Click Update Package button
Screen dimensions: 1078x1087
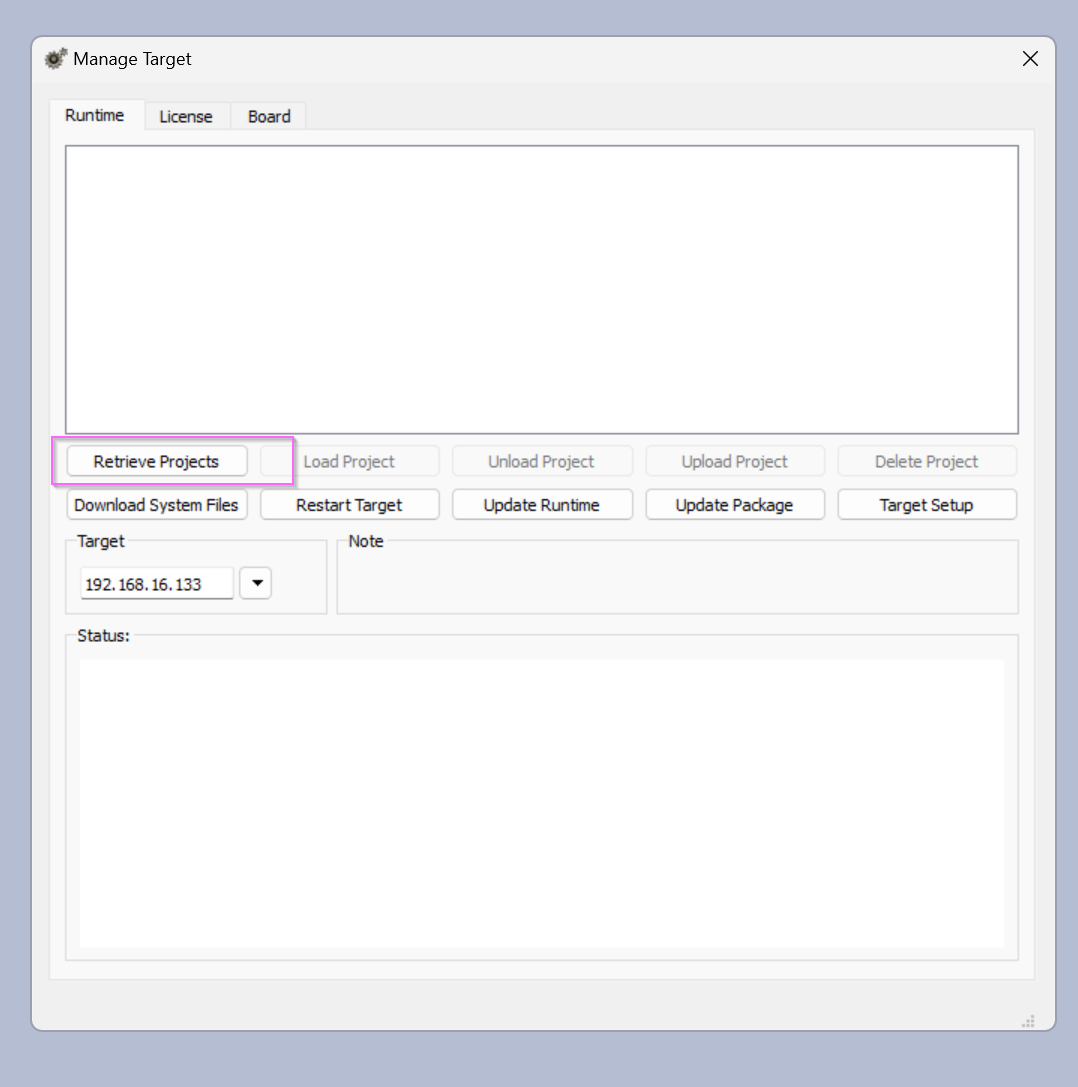(x=735, y=505)
